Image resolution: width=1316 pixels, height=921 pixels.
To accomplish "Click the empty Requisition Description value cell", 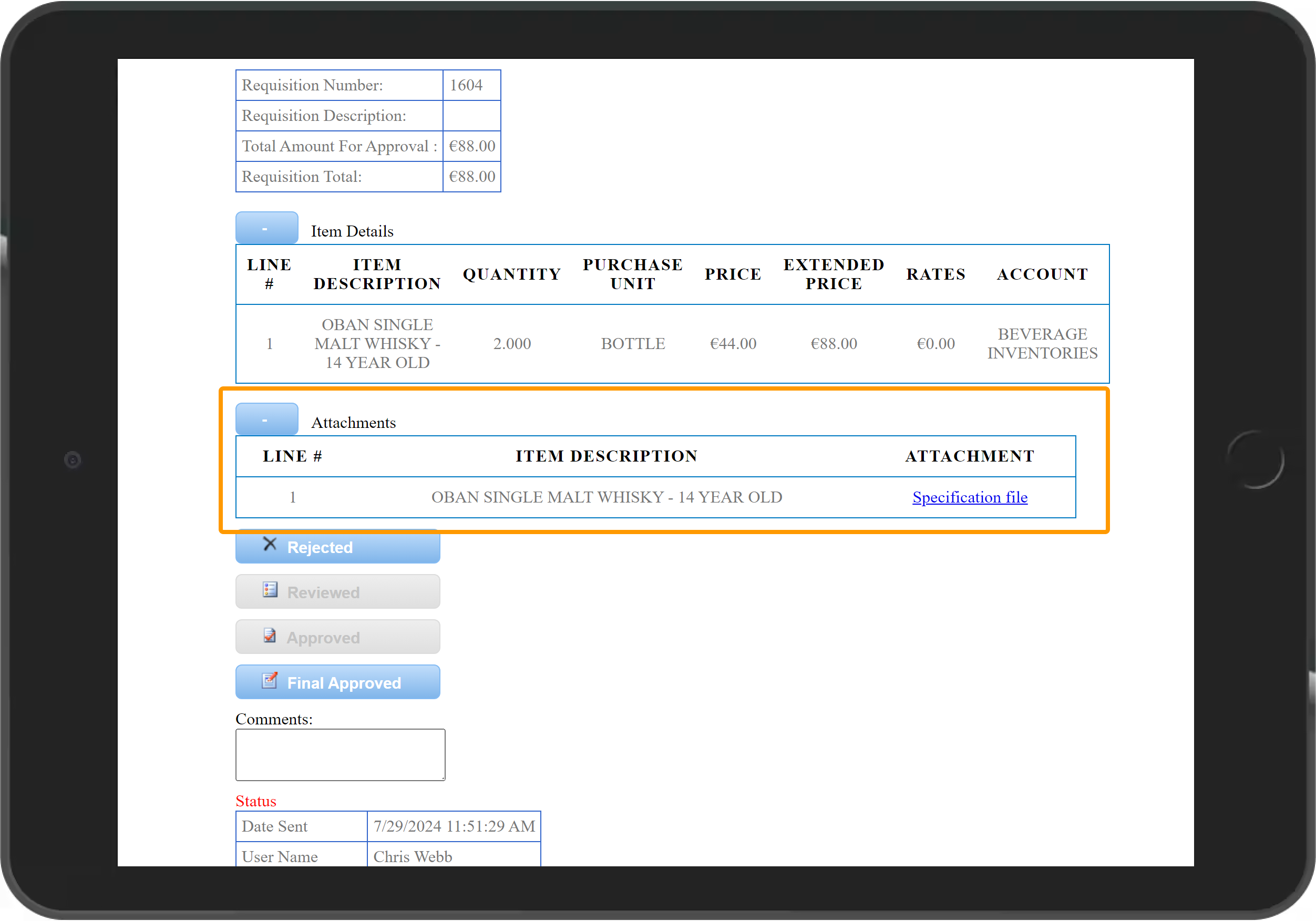I will coord(472,116).
